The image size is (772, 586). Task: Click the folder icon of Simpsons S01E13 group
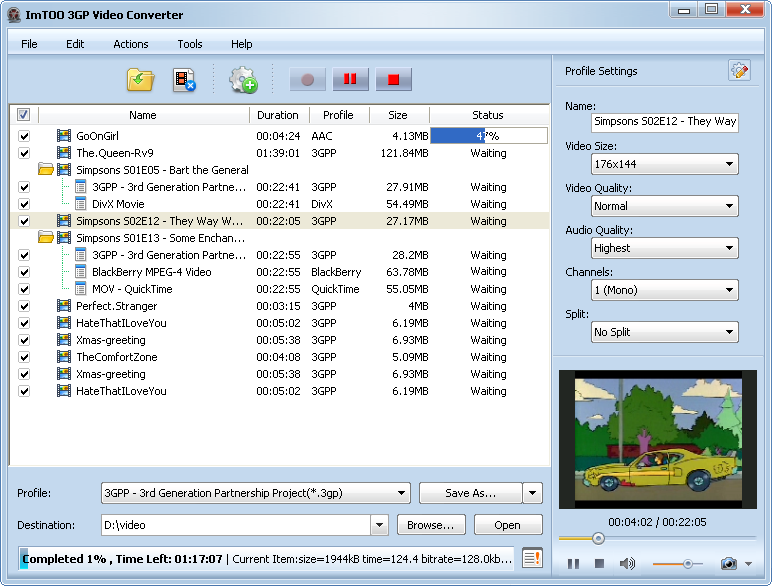coord(46,238)
